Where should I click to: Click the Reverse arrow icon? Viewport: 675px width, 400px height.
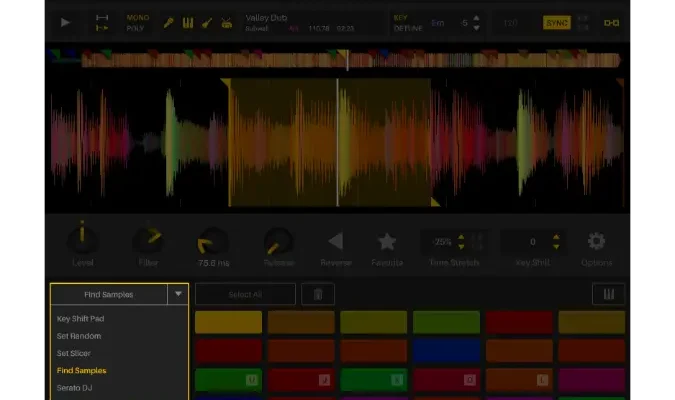click(x=335, y=241)
